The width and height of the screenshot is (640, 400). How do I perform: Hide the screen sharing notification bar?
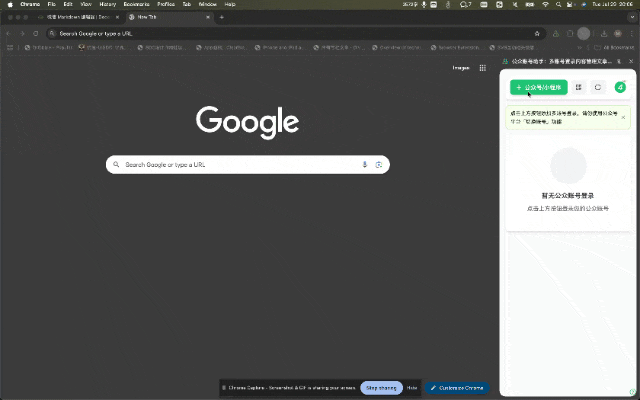point(412,388)
